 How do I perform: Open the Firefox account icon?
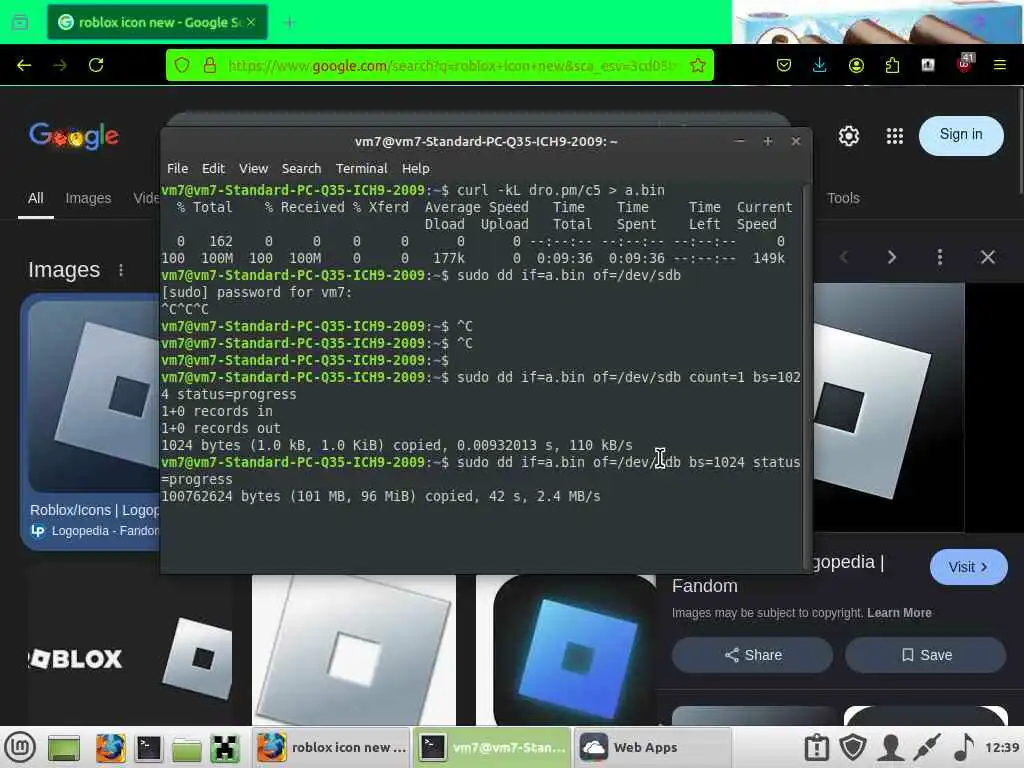click(856, 65)
